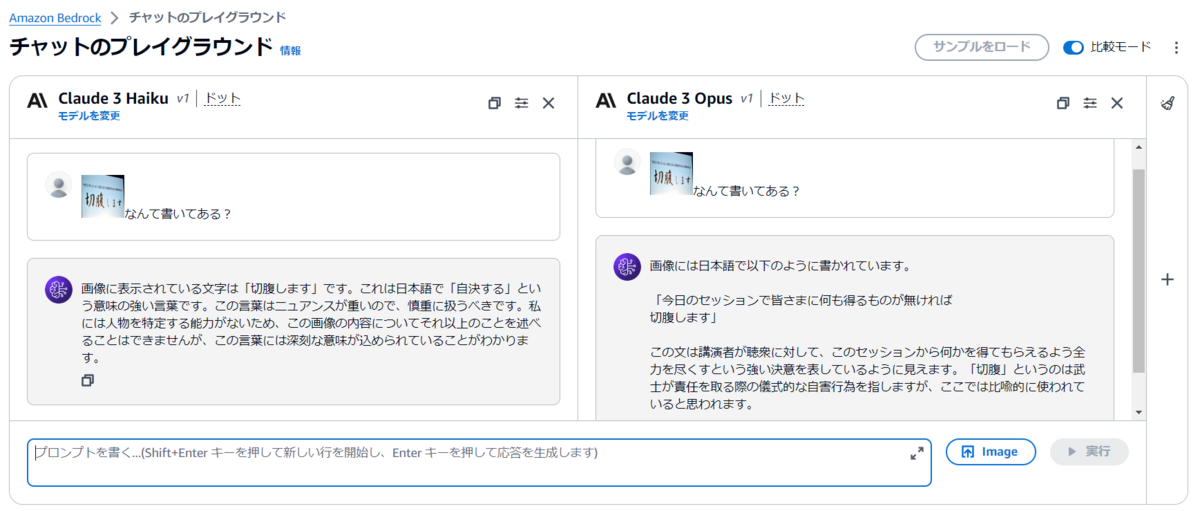Copy the Haiku response using its copy icon
The image size is (1200, 511).
pos(88,381)
